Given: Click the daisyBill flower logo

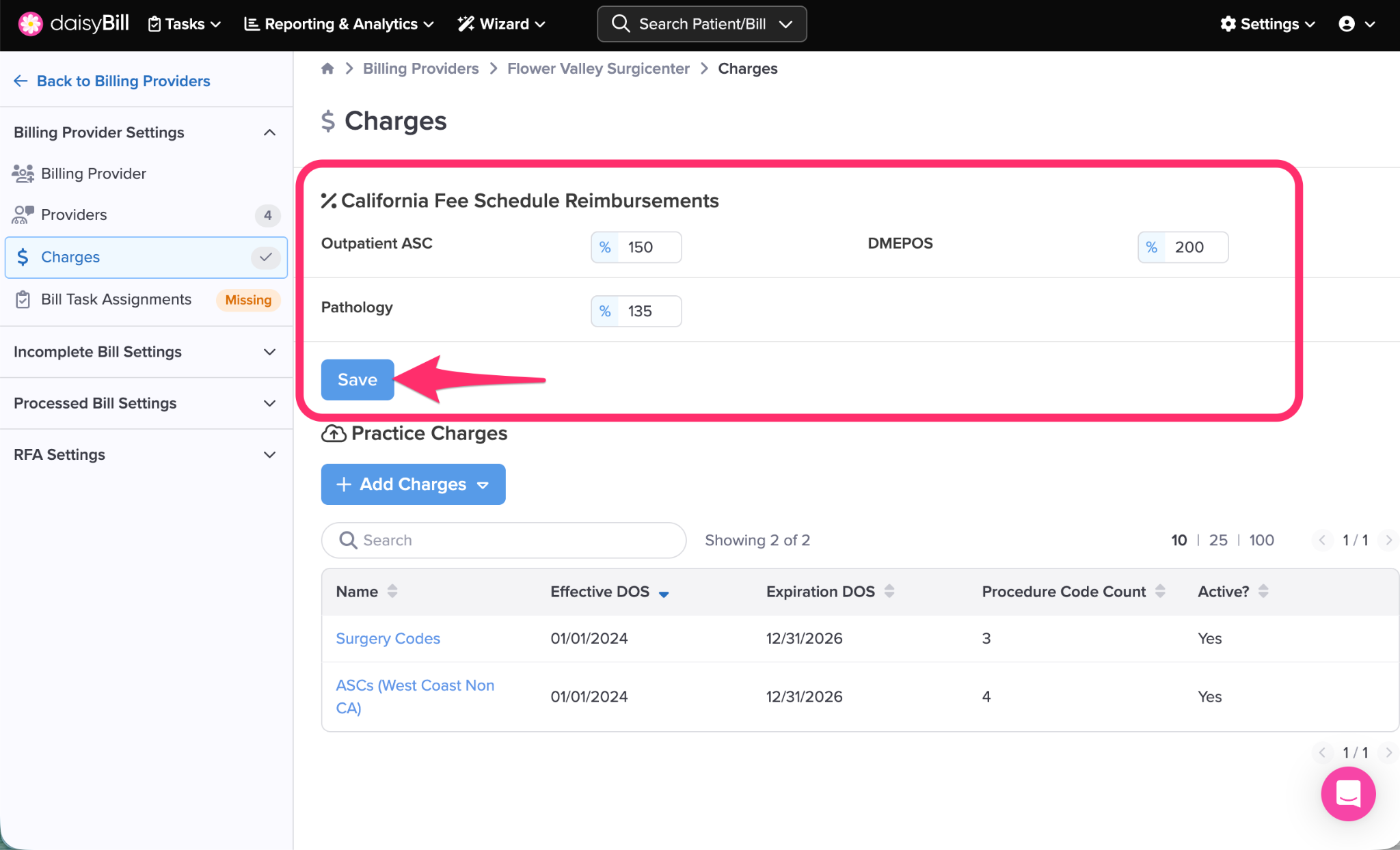Looking at the screenshot, I should pos(30,24).
